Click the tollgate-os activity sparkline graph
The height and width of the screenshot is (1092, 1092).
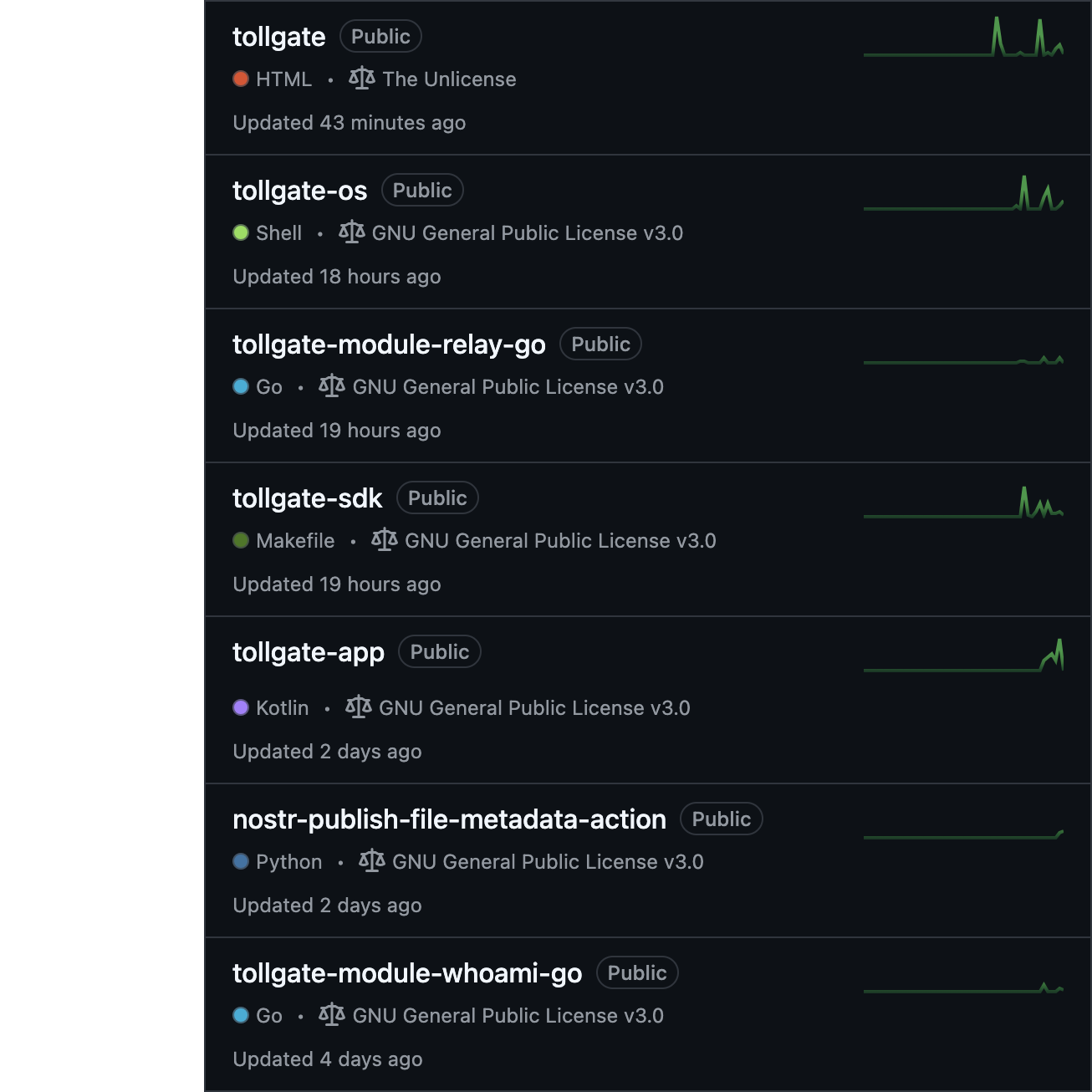pyautogui.click(x=963, y=194)
